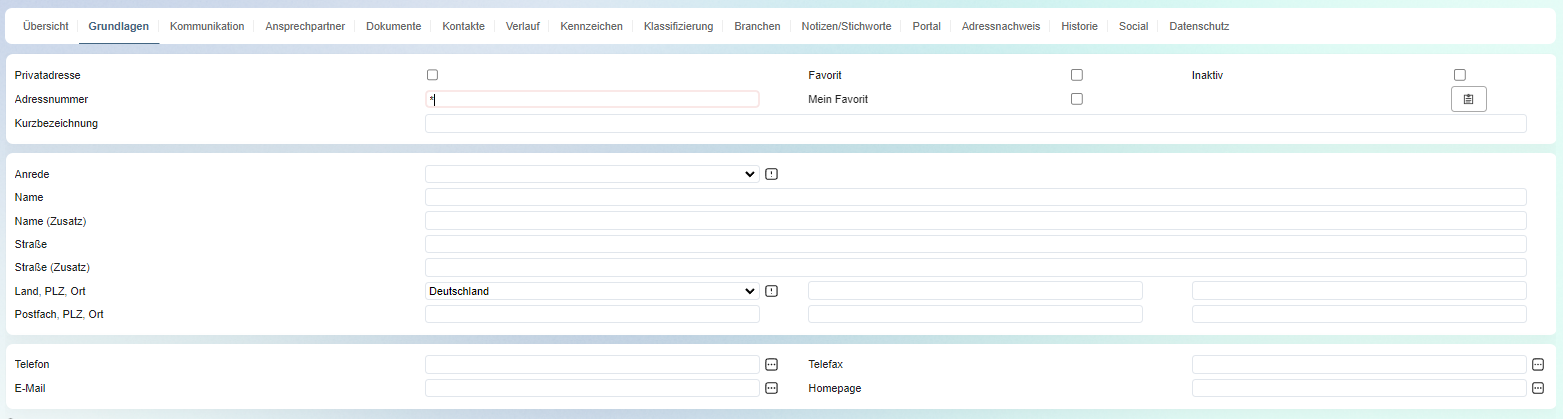Open the ellipsis icon next to Telefon field
This screenshot has height=419, width=1563.
tap(771, 365)
